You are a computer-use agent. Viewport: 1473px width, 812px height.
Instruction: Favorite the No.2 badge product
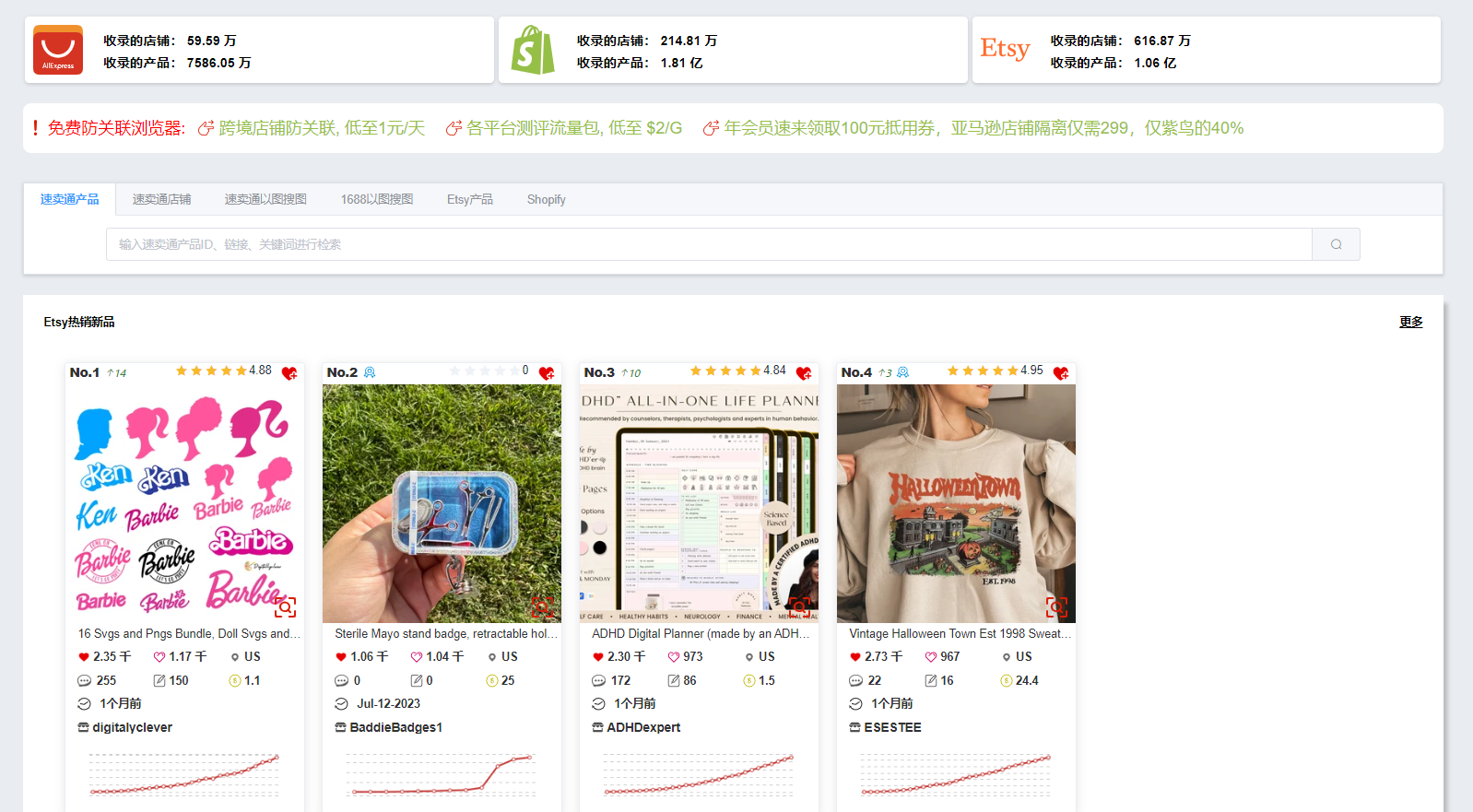point(547,373)
